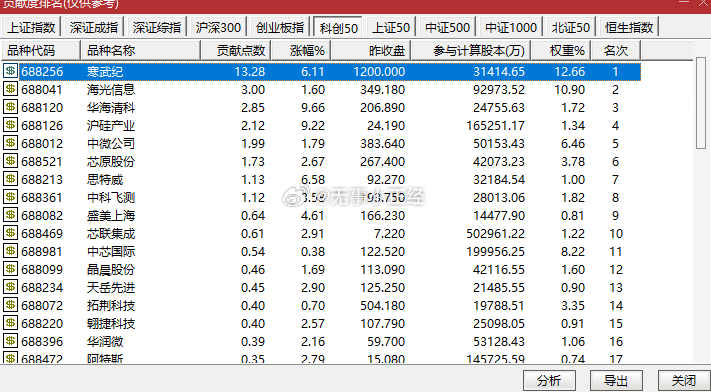
Task: Click the stock icon beside 688041
Action: (x=10, y=89)
